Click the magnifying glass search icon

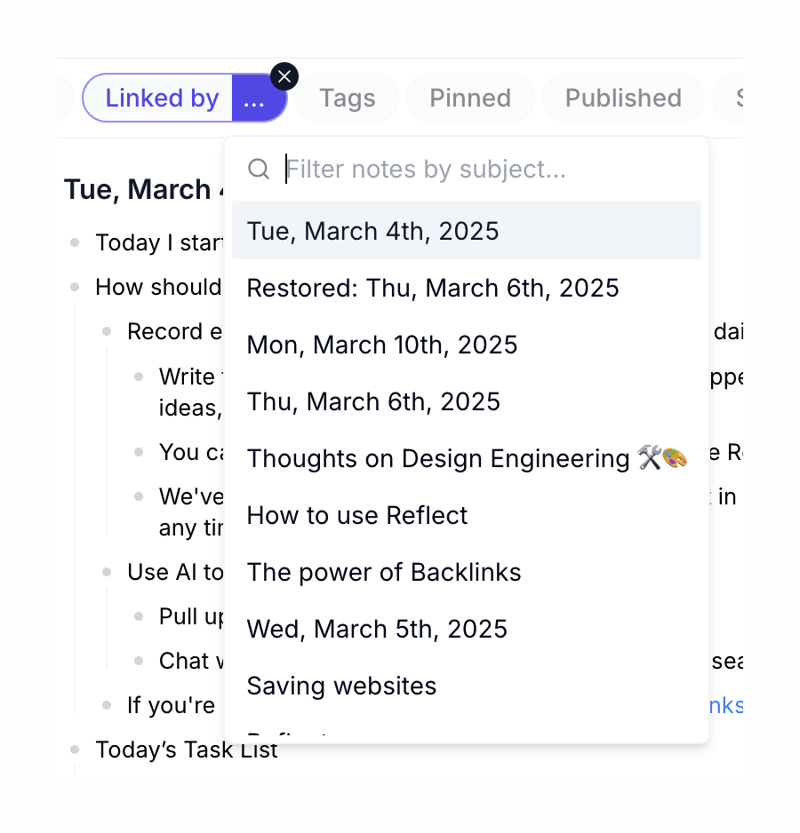click(x=258, y=169)
